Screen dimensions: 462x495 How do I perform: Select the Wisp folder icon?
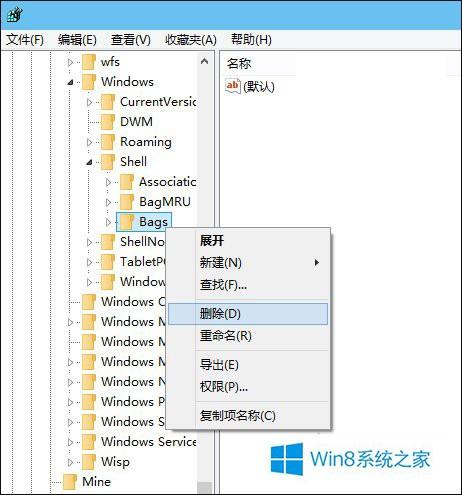[89, 462]
